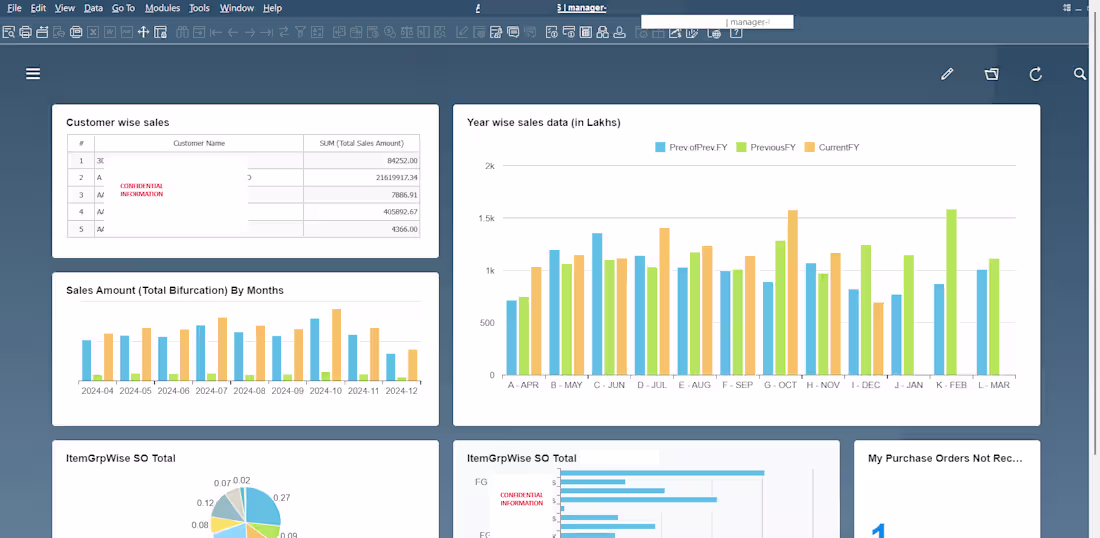
Task: Click the lock screen toolbar icon
Action: (x=160, y=32)
